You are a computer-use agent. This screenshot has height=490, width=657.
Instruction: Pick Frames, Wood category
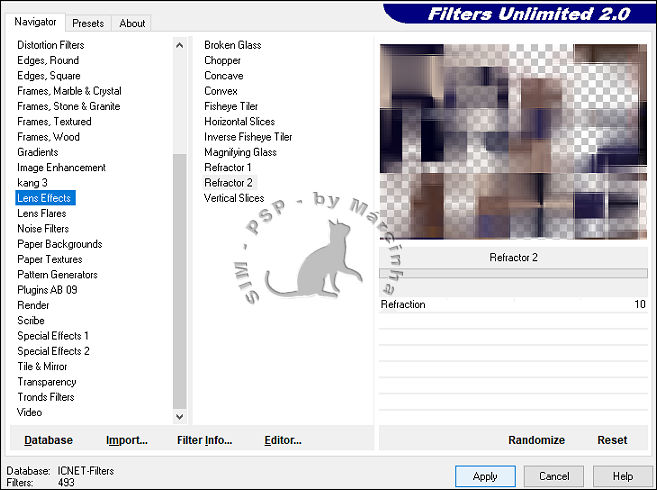(x=48, y=137)
